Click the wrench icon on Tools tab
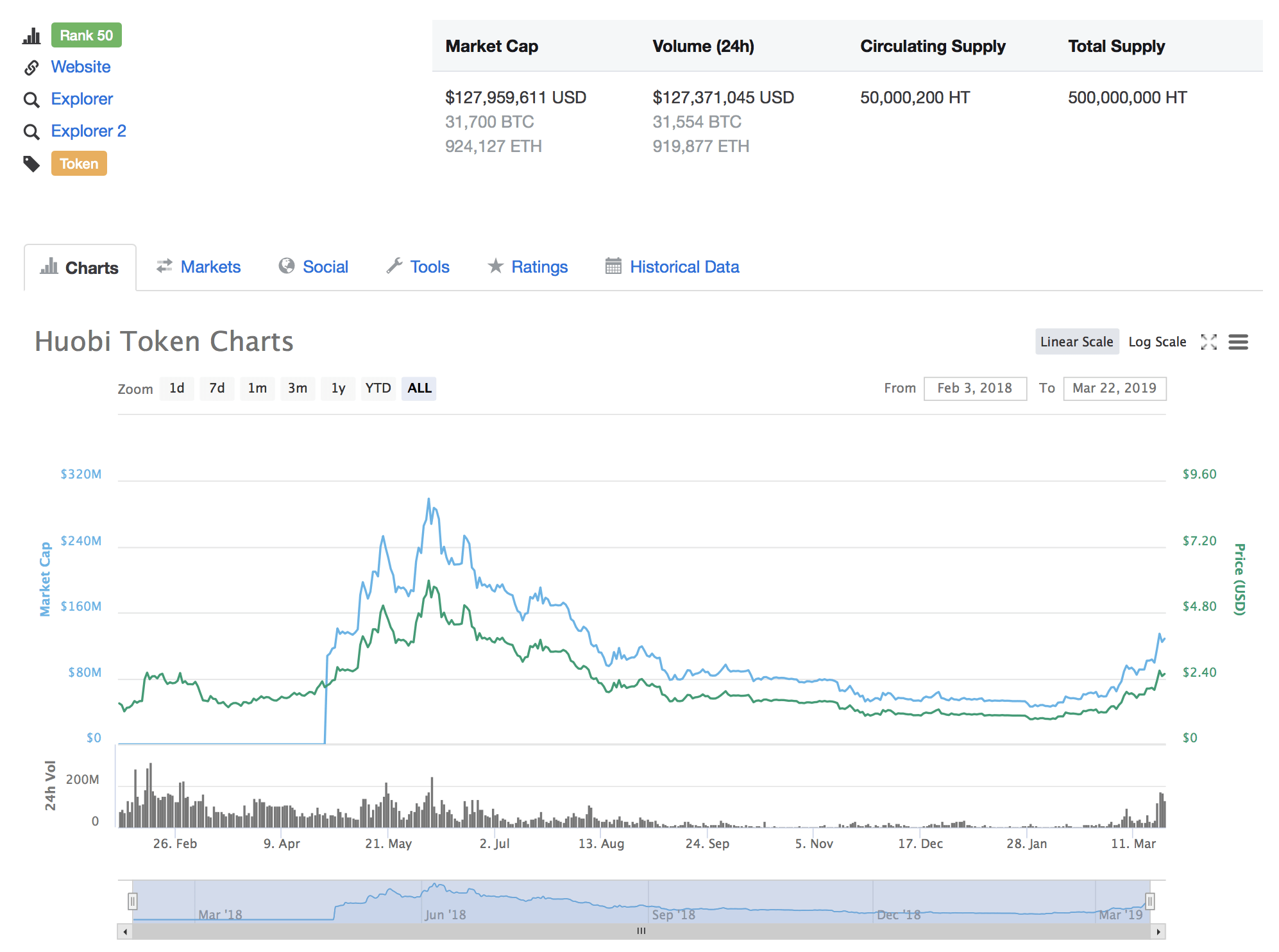Screen dimensions: 1279x952 point(394,266)
